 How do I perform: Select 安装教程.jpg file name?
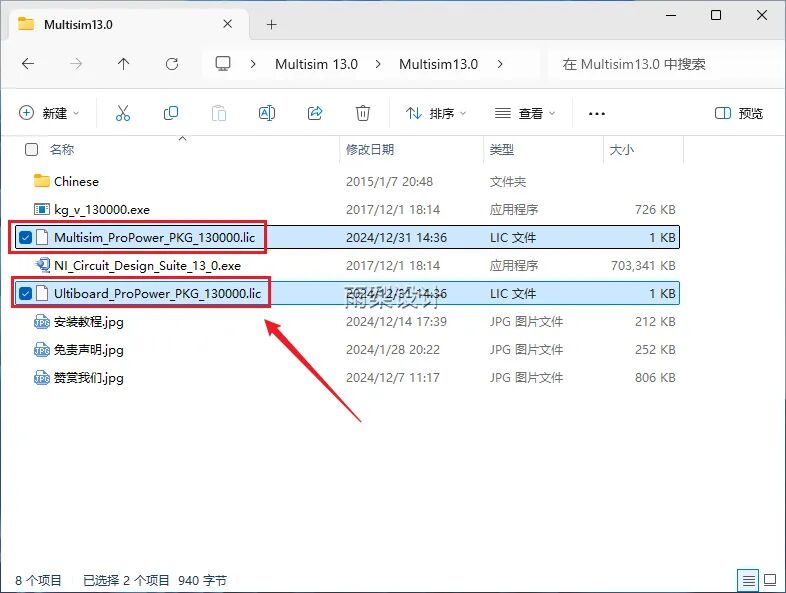click(x=89, y=322)
